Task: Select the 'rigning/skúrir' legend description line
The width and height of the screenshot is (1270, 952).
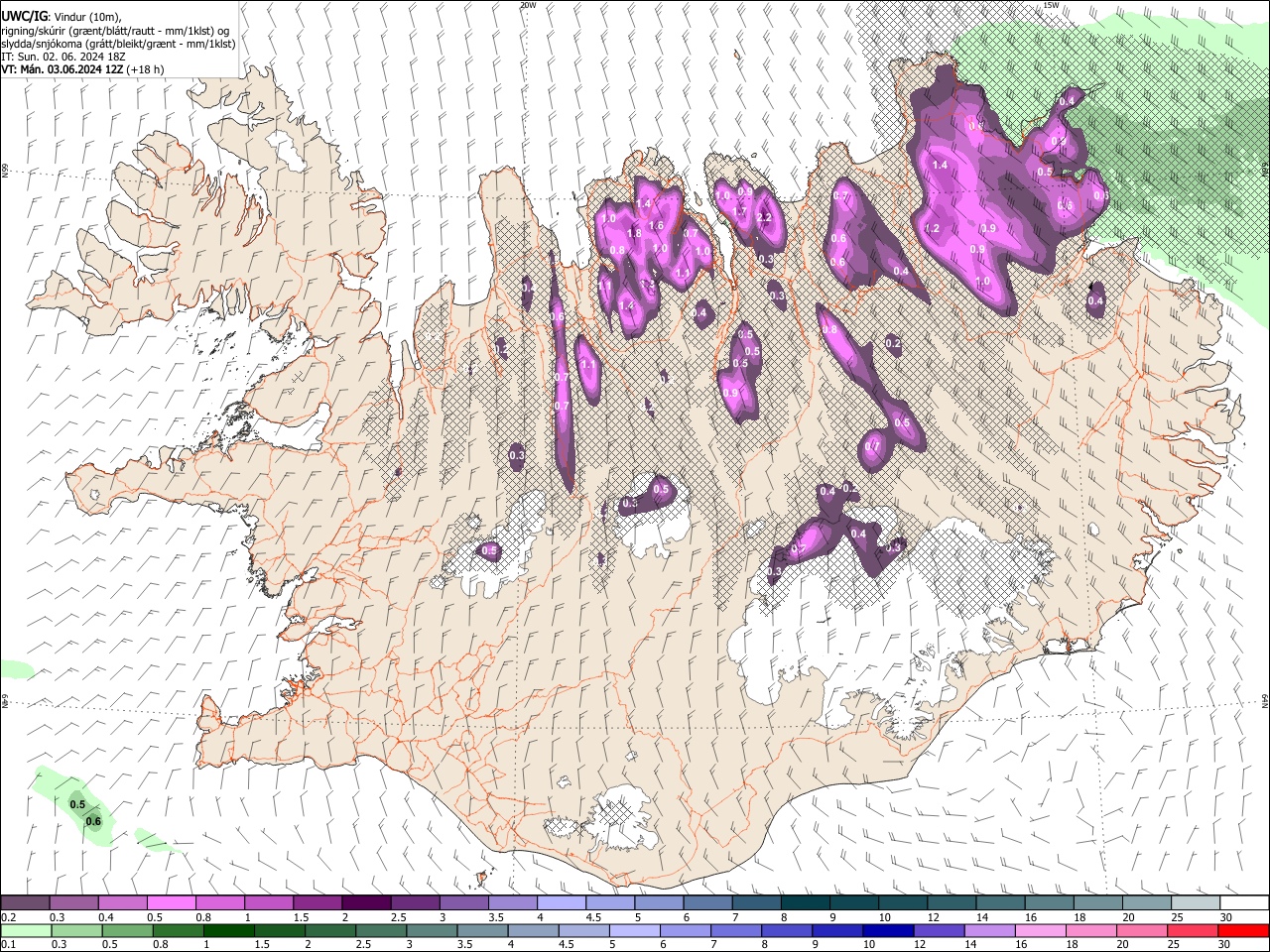Action: (116, 31)
